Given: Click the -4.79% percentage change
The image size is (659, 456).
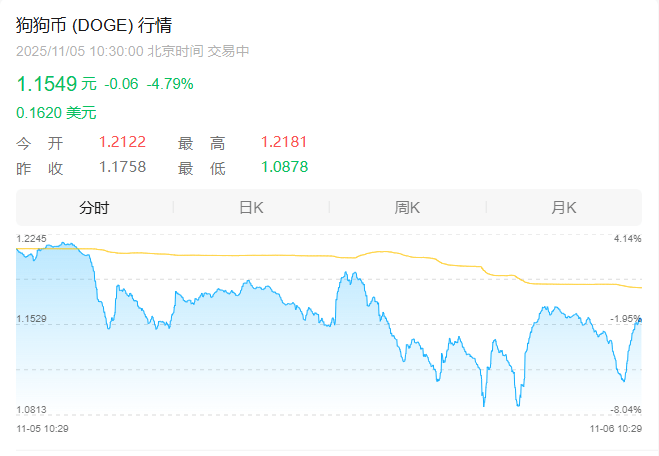Looking at the screenshot, I should (170, 84).
